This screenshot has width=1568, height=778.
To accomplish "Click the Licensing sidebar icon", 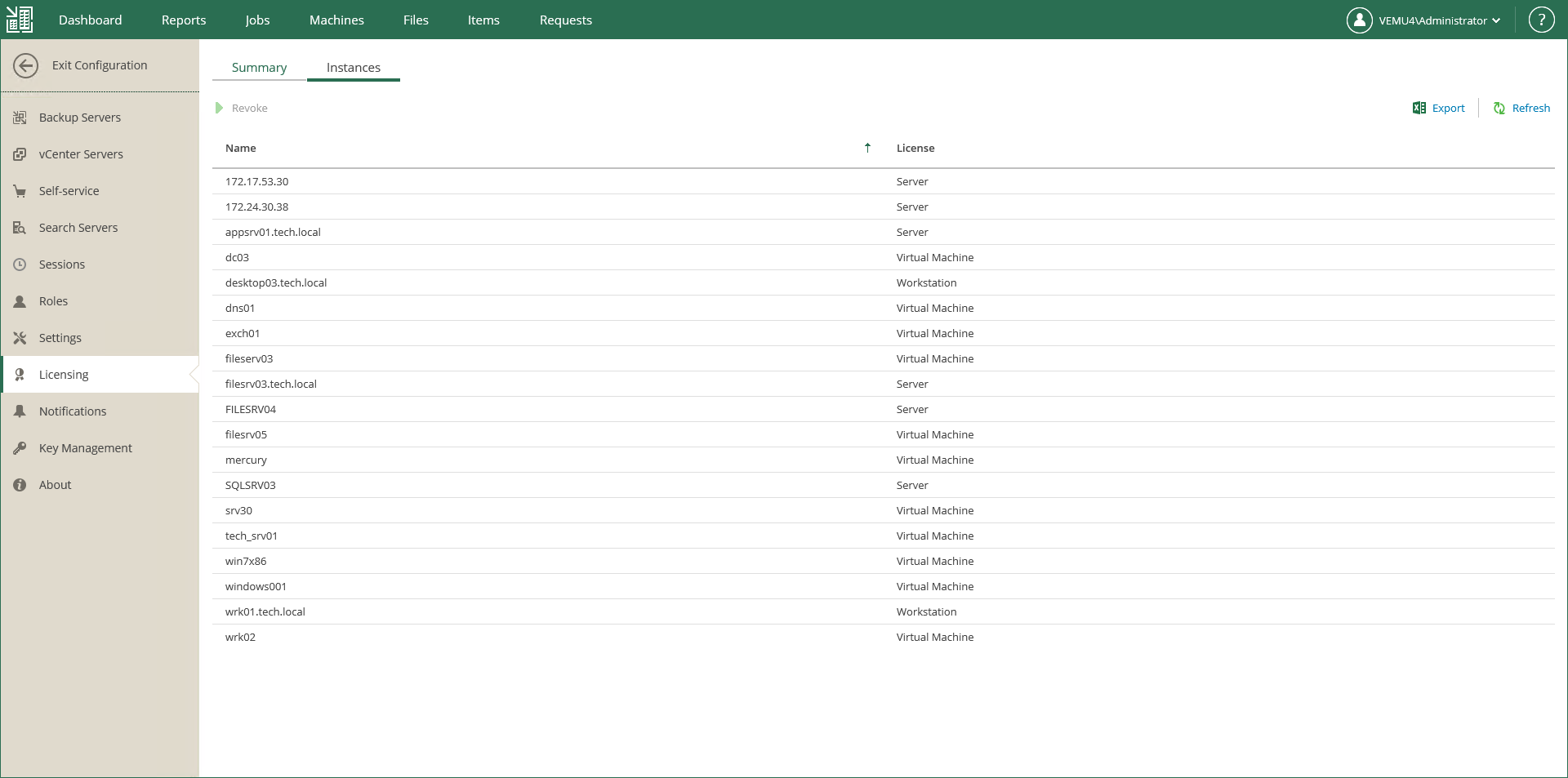I will coord(20,375).
